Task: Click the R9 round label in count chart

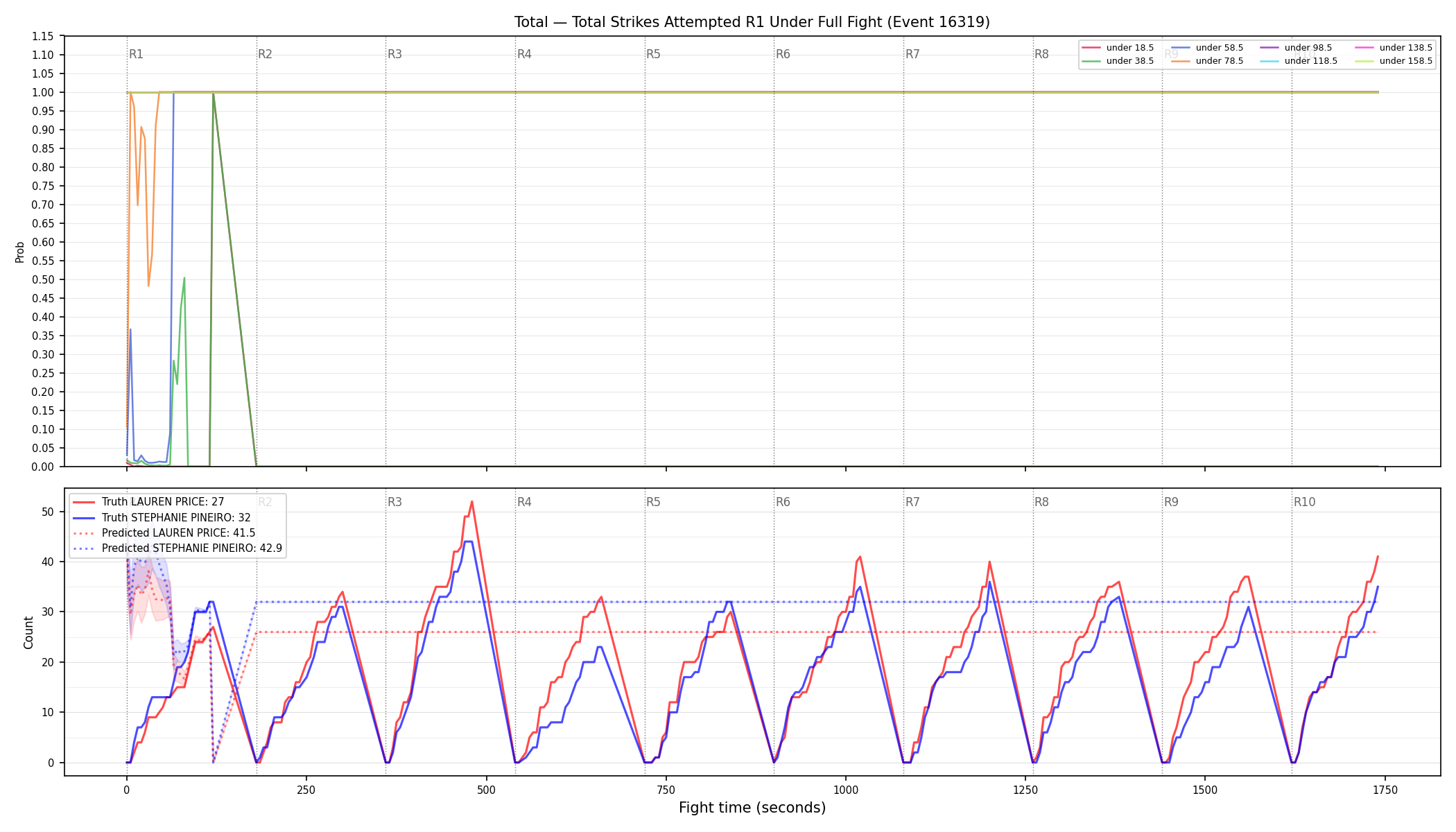Action: point(1171,502)
